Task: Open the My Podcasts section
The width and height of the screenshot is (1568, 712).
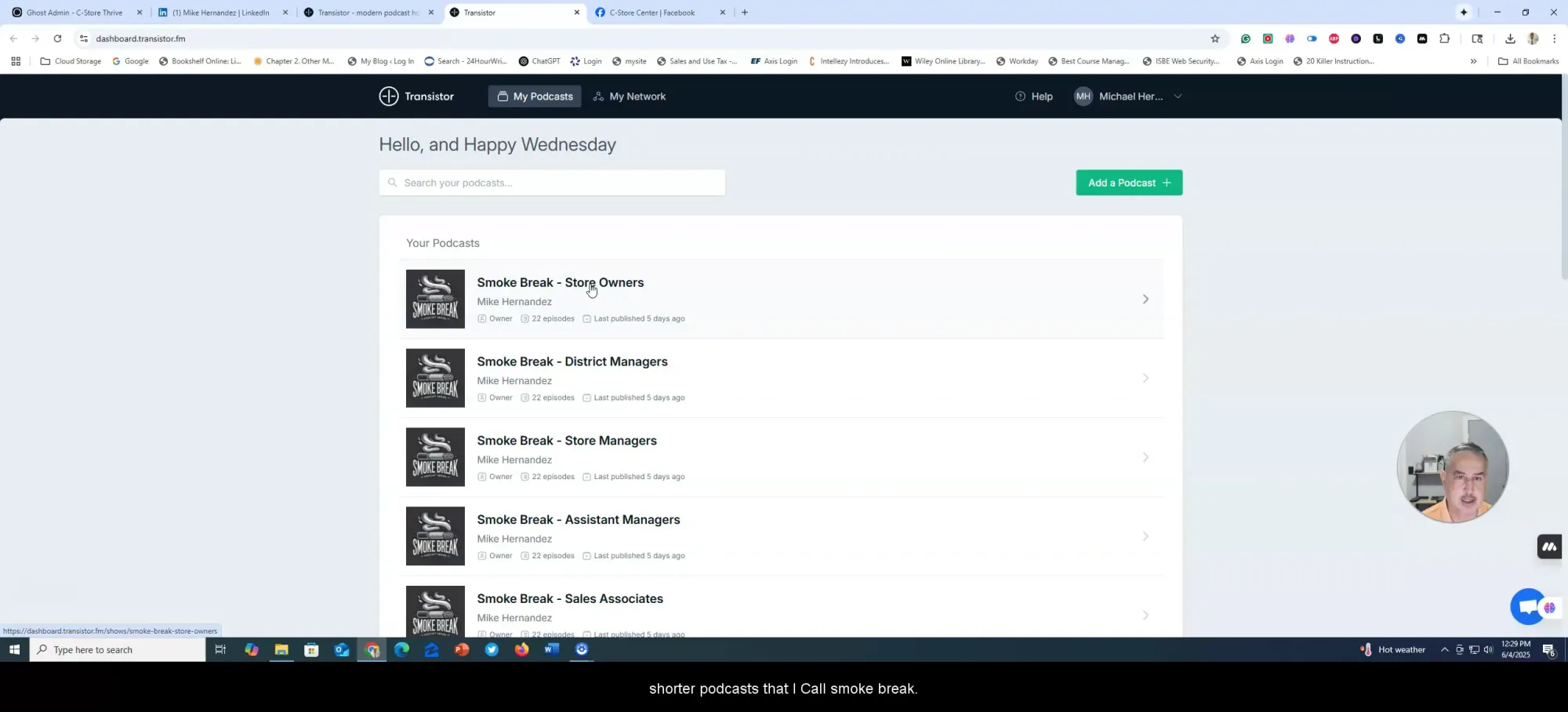Action: [x=535, y=96]
